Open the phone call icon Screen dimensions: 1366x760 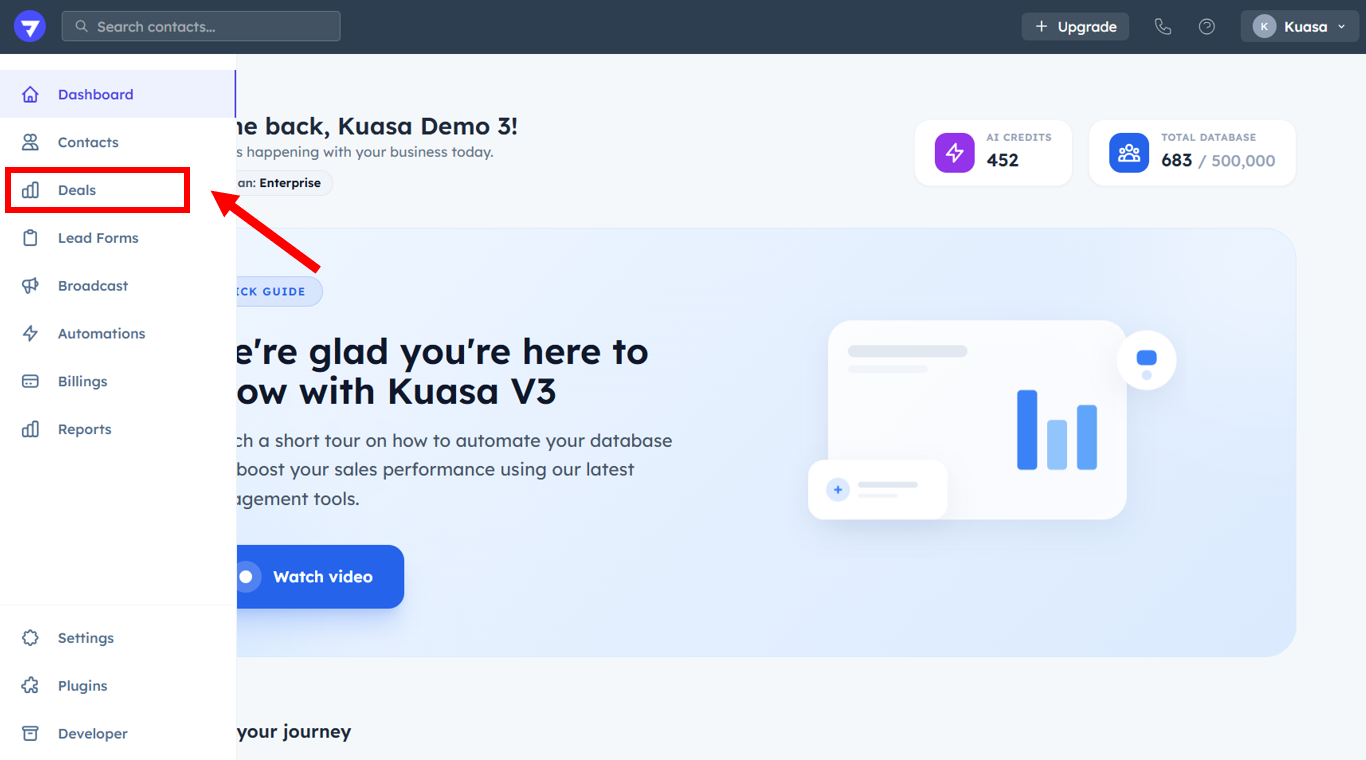click(1162, 27)
